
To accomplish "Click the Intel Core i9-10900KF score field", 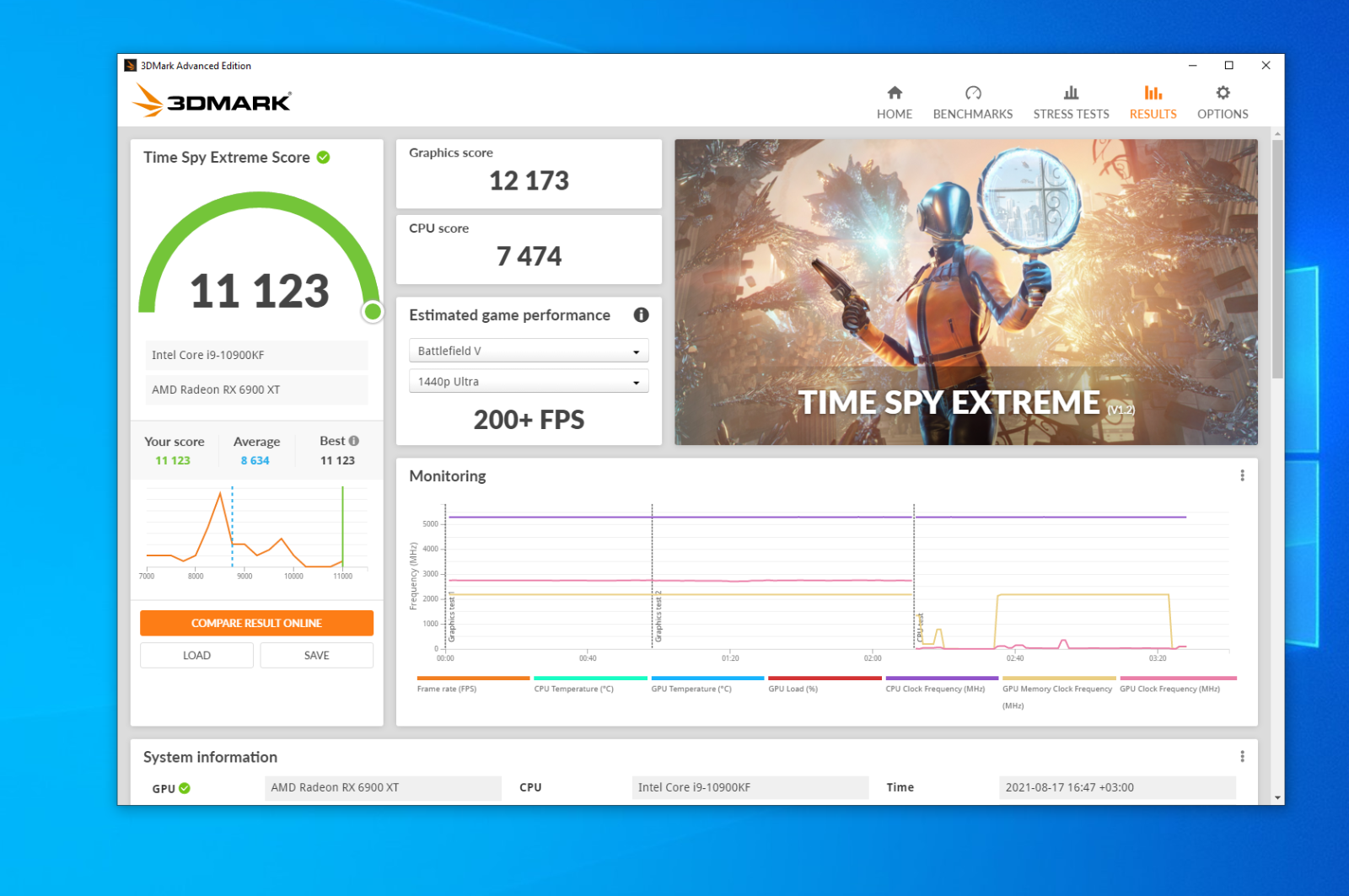I will pyautogui.click(x=256, y=355).
